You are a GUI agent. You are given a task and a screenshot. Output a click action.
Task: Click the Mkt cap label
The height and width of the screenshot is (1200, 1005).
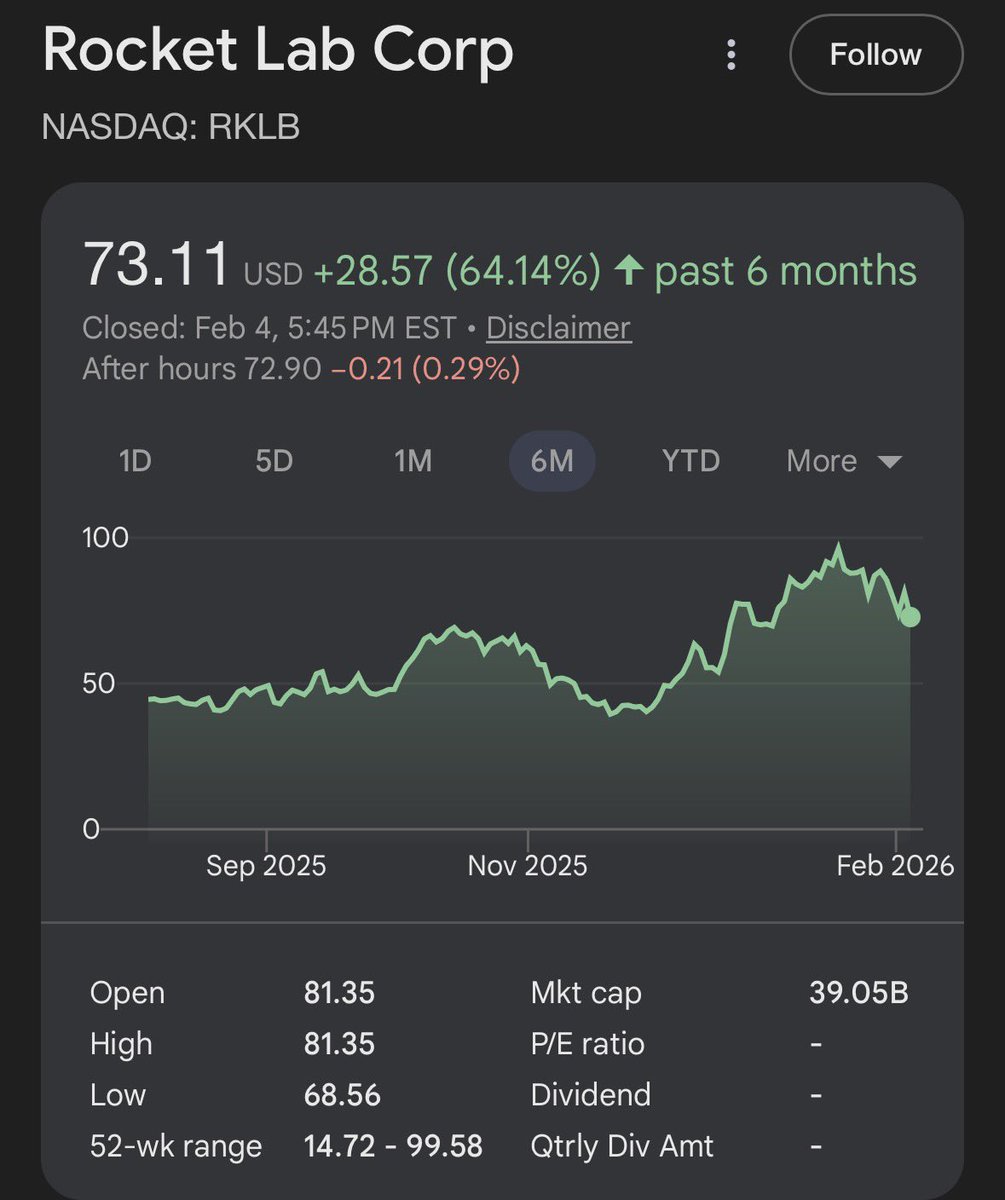click(x=586, y=993)
